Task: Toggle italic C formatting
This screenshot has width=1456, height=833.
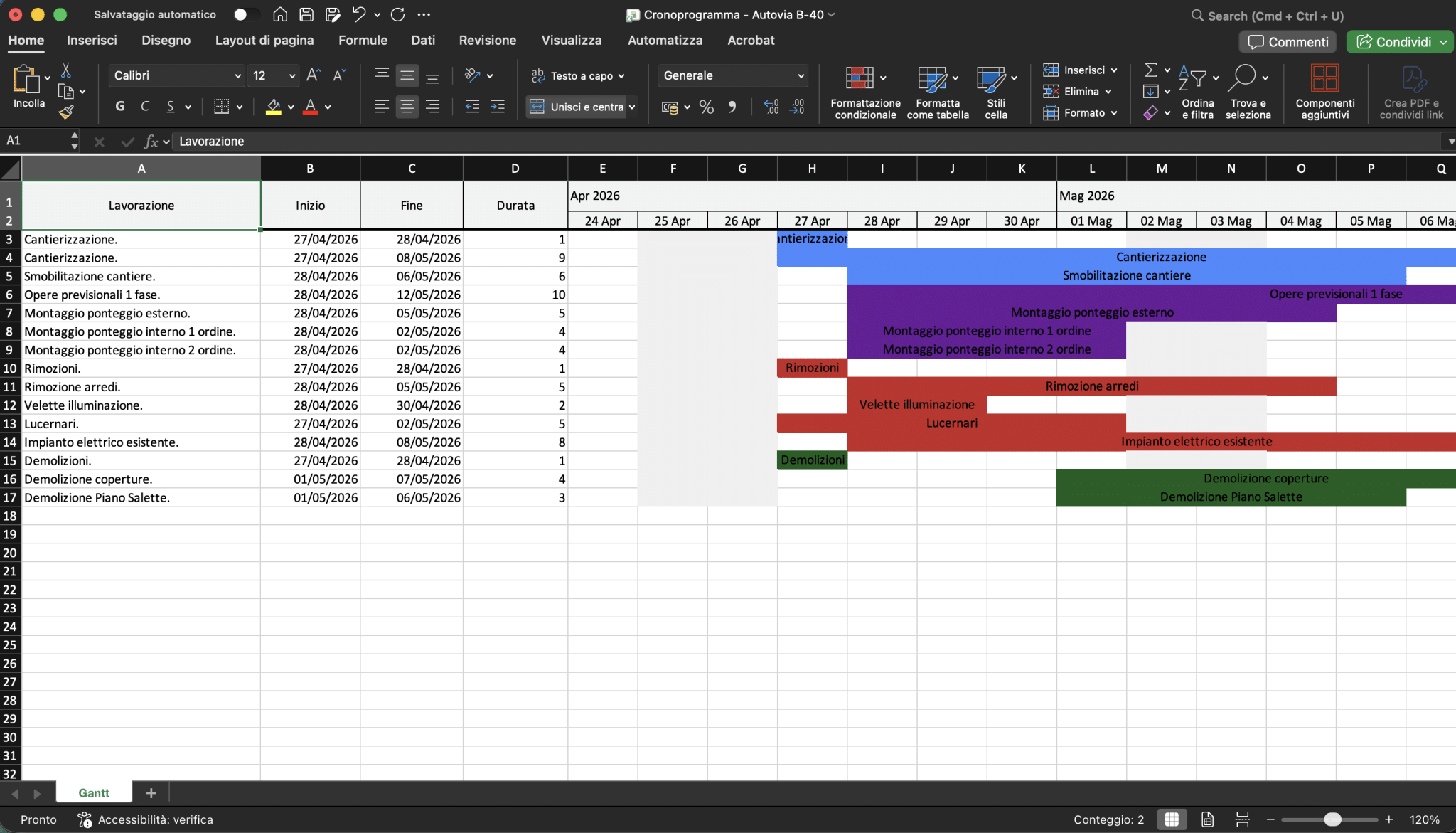Action: (145, 107)
